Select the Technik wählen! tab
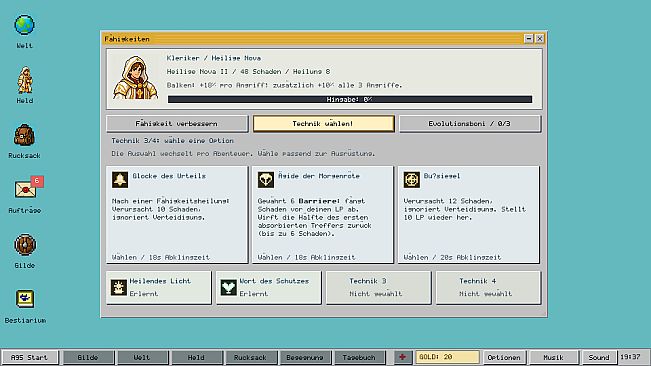The width and height of the screenshot is (651, 366). click(x=323, y=124)
